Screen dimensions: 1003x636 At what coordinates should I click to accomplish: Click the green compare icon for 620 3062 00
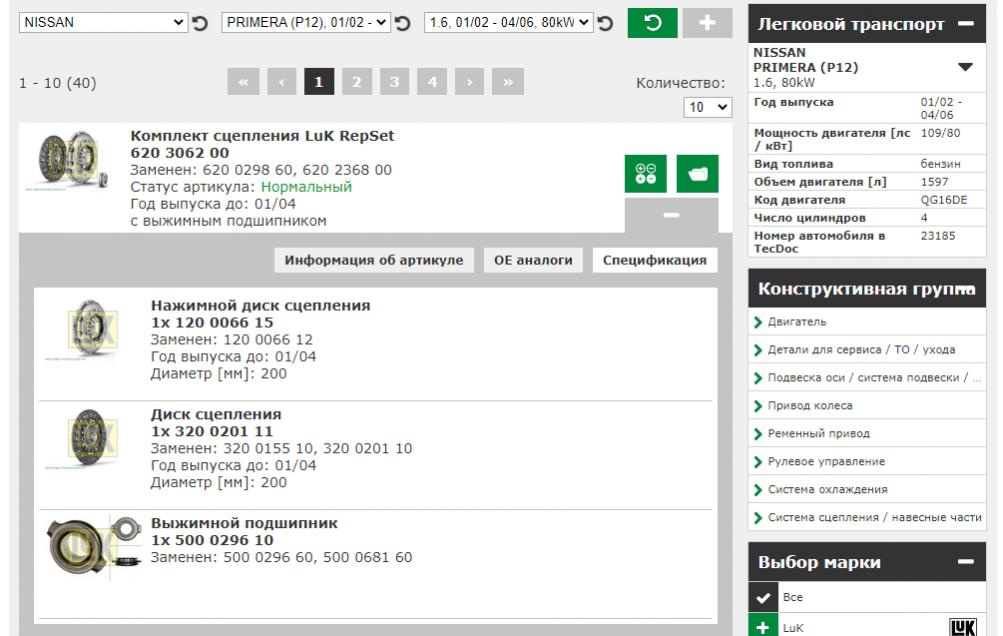(x=645, y=173)
